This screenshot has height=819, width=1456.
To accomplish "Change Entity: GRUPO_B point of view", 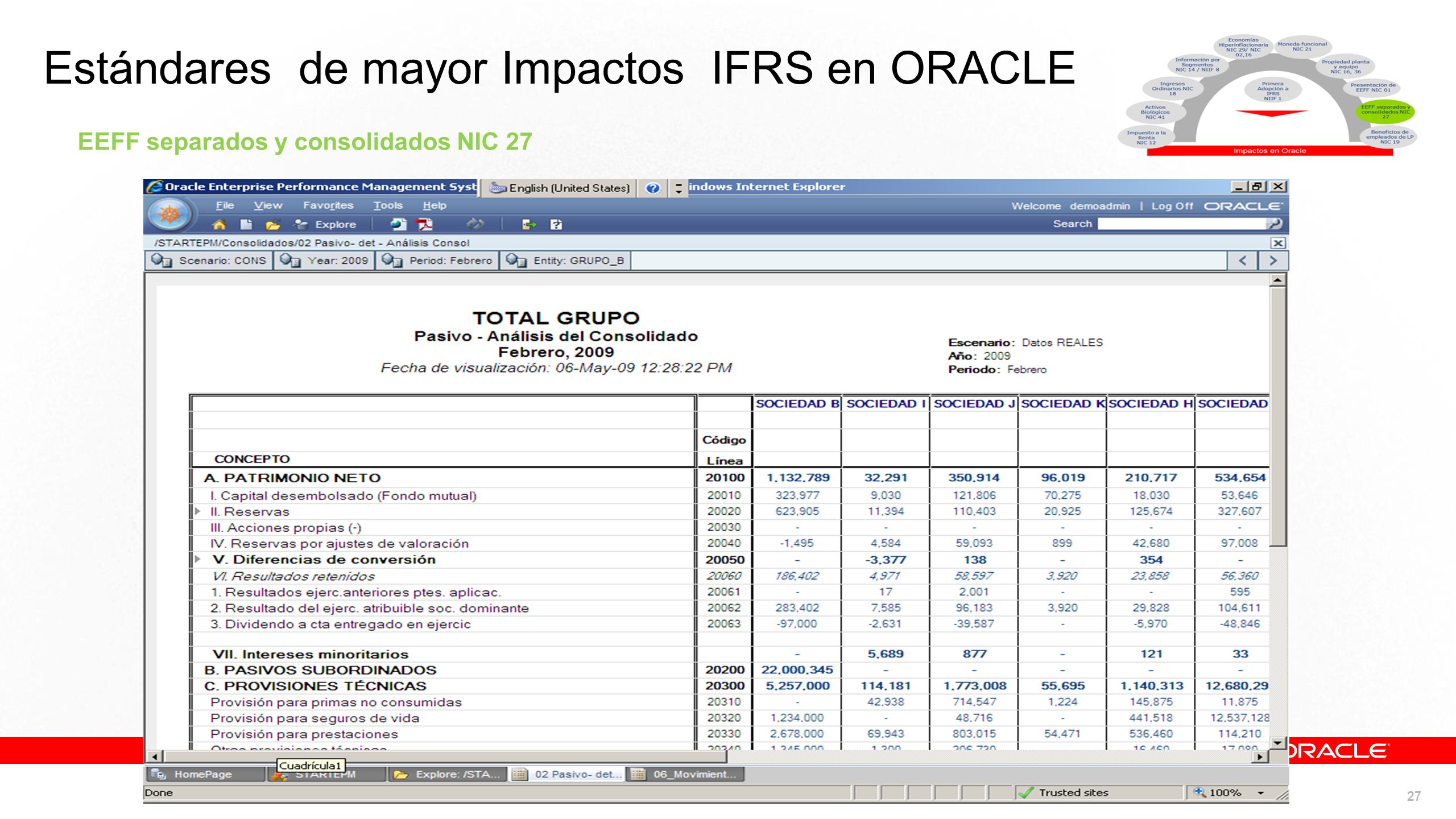I will pos(565,260).
